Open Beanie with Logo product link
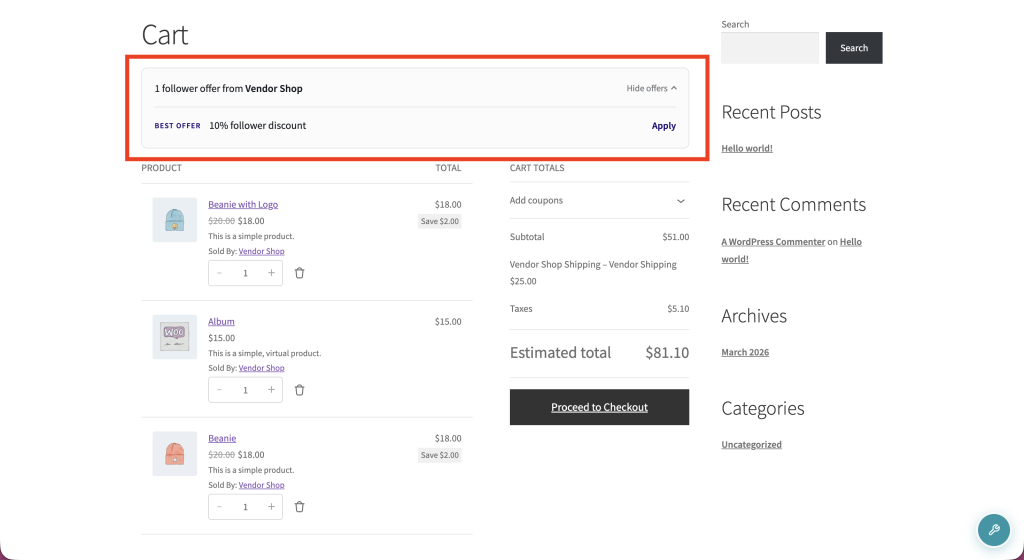Screen dimensions: 1024x560 point(243,204)
